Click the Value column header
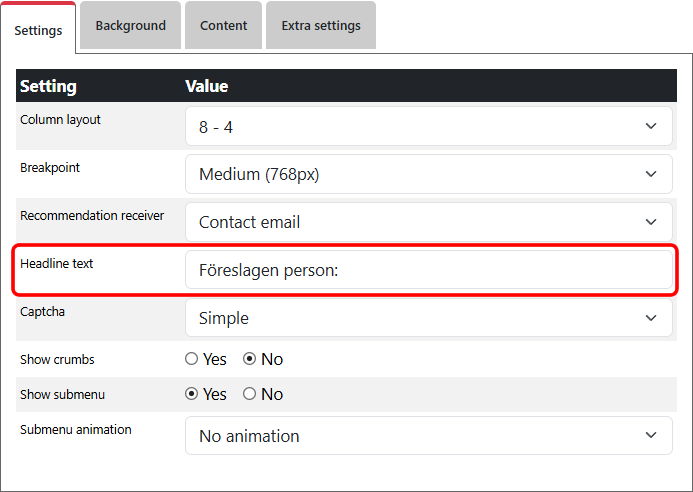Image resolution: width=693 pixels, height=492 pixels. pyautogui.click(x=207, y=86)
